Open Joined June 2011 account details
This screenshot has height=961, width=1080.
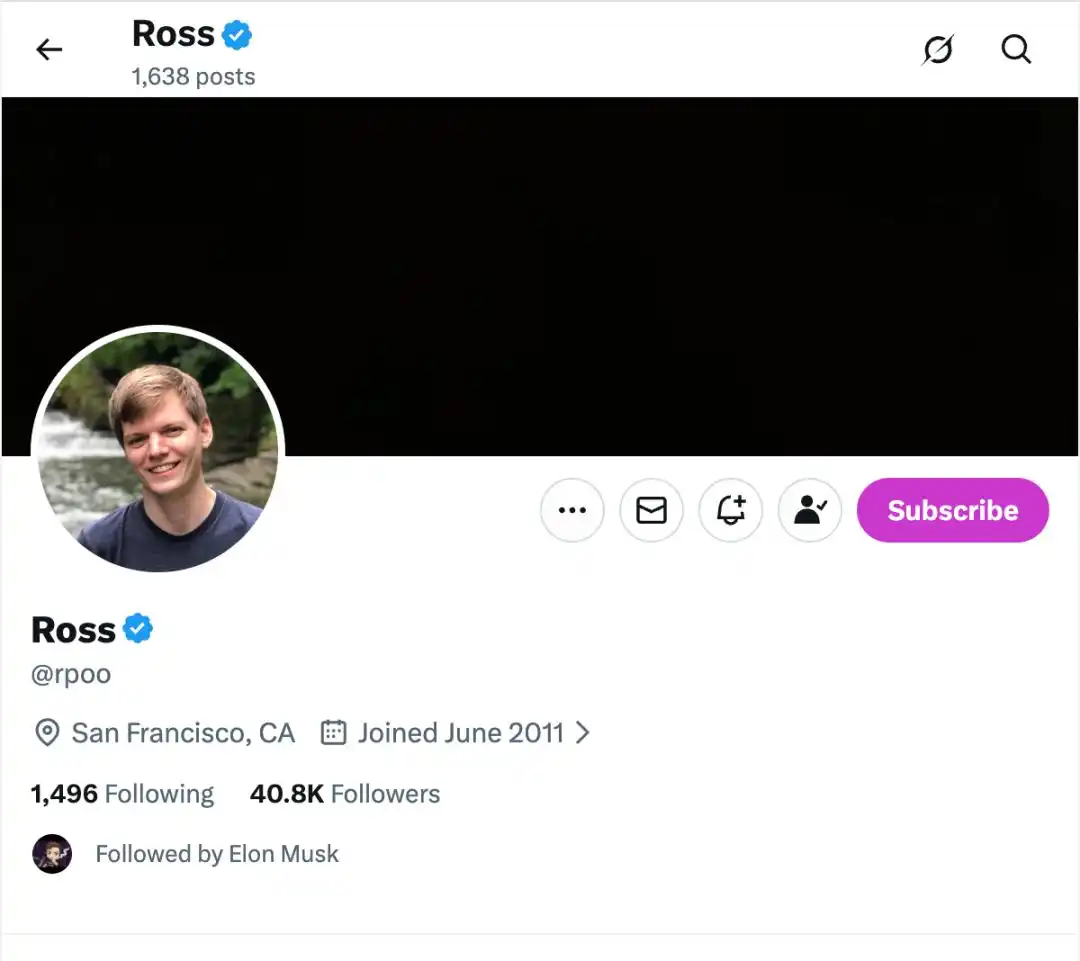click(460, 733)
